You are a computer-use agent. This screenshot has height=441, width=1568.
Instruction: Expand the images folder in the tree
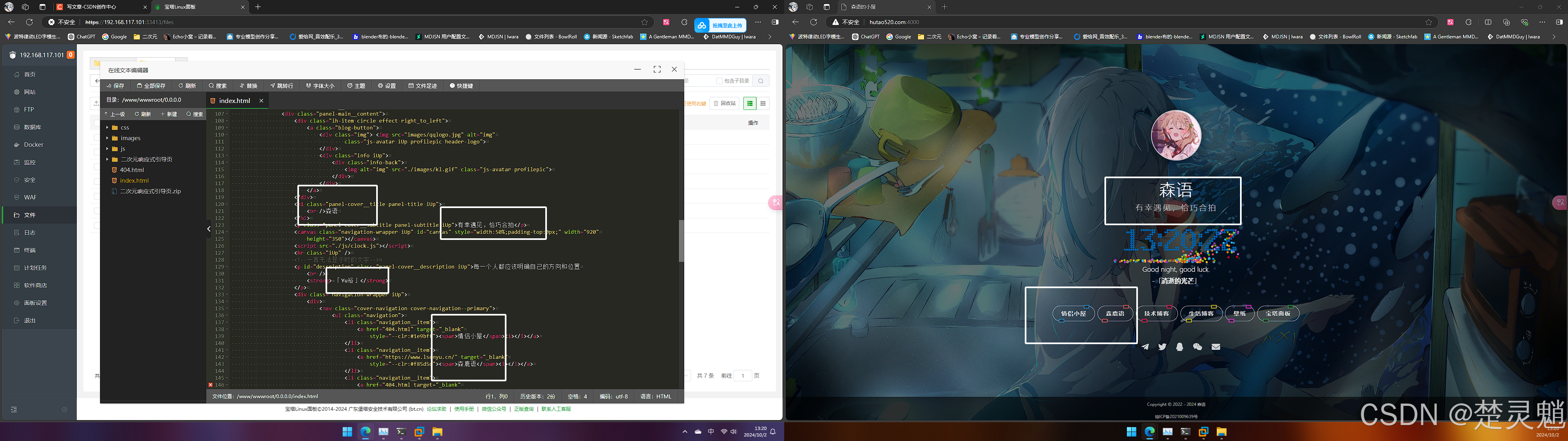coord(107,138)
